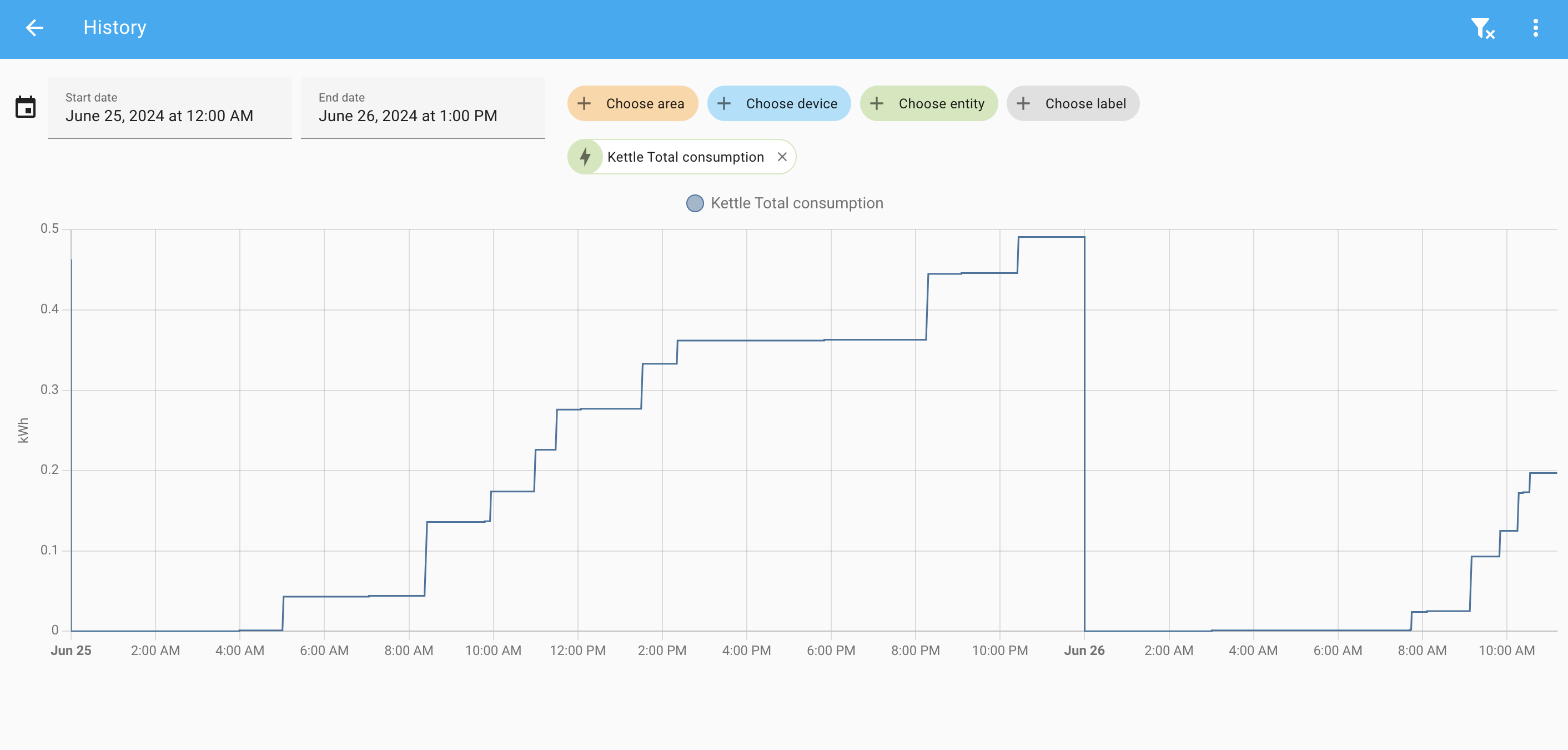Click the back arrow icon

34,27
